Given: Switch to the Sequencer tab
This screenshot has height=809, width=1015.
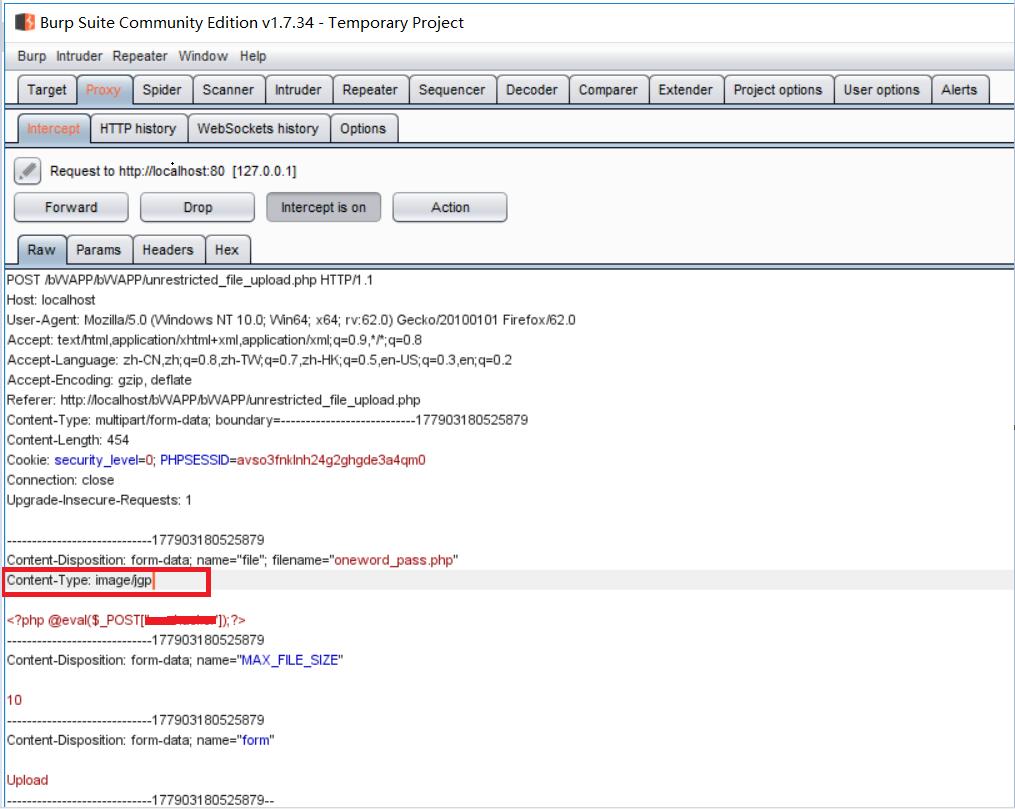Looking at the screenshot, I should [452, 90].
